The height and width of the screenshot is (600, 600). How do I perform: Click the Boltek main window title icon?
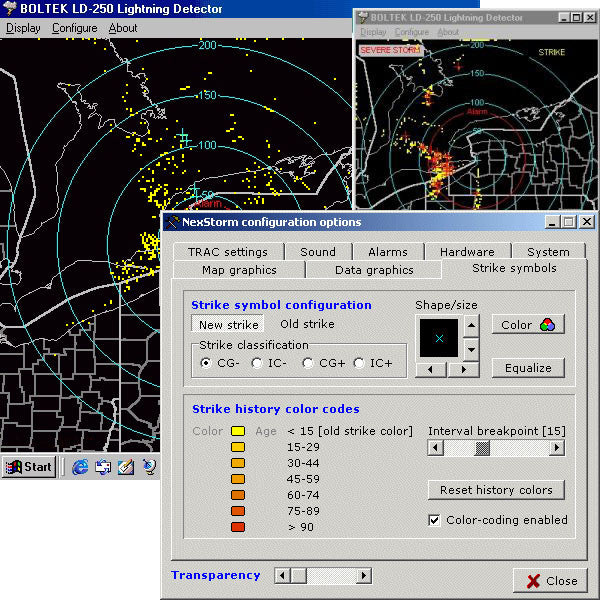[10, 8]
